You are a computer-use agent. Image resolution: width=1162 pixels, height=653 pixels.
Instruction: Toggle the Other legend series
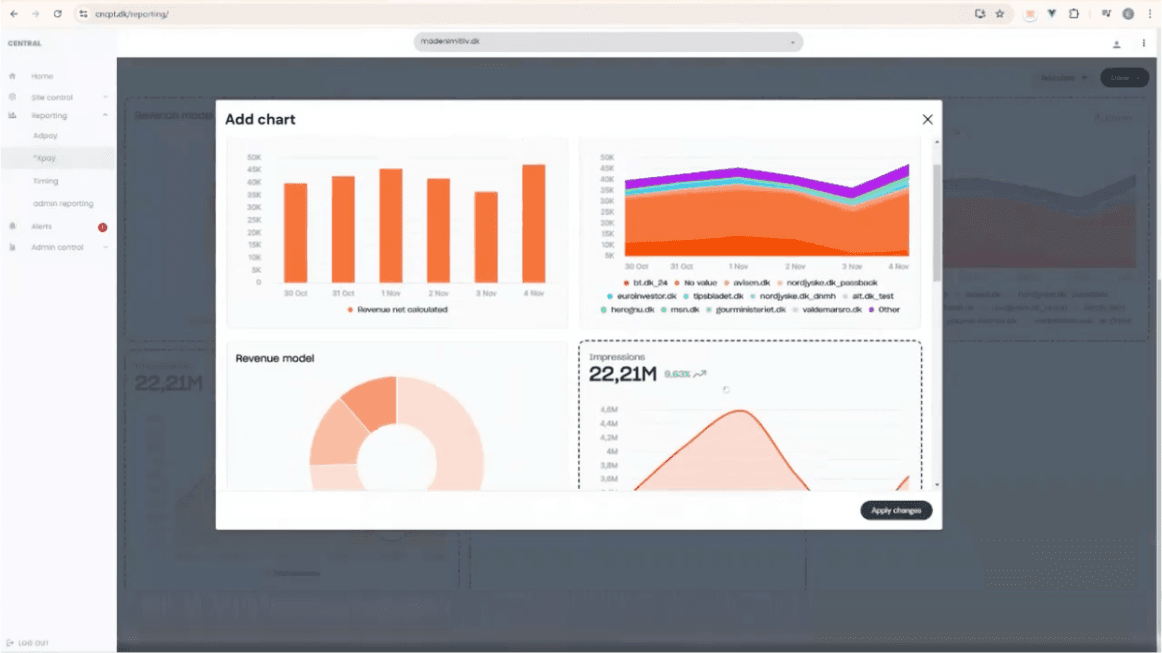coord(884,310)
